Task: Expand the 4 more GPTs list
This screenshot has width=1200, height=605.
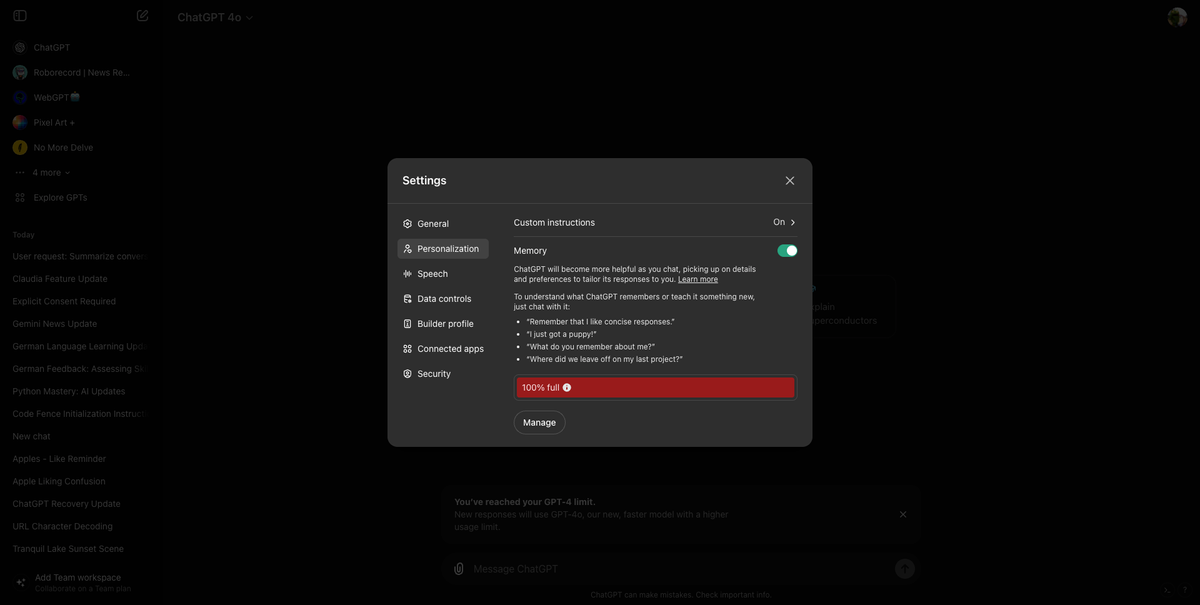Action: click(x=44, y=172)
